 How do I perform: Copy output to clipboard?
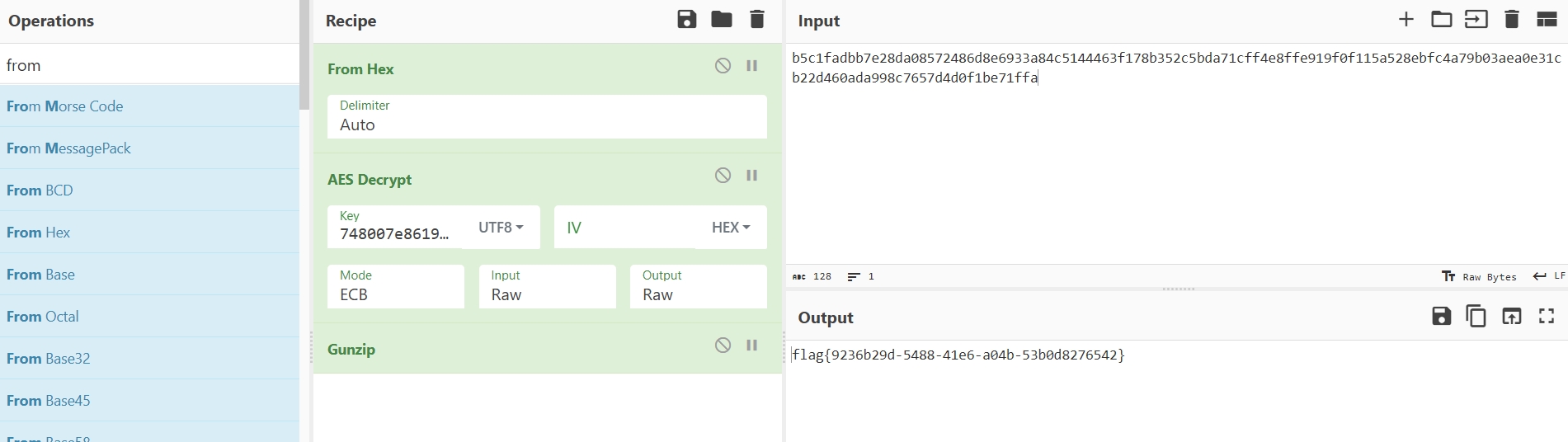[1476, 316]
